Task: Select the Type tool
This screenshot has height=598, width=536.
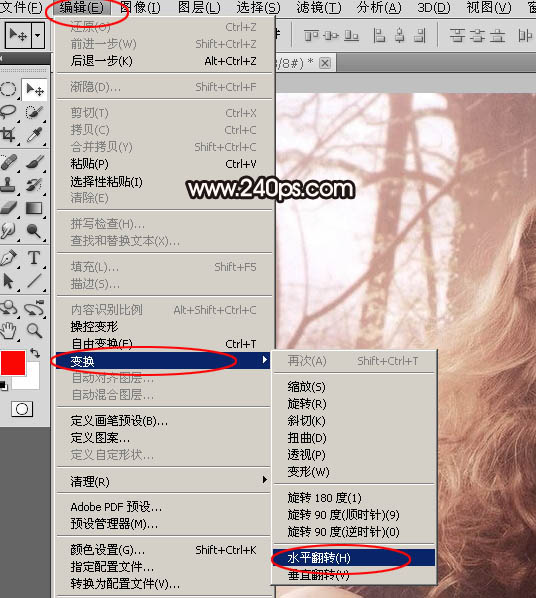Action: click(35, 258)
